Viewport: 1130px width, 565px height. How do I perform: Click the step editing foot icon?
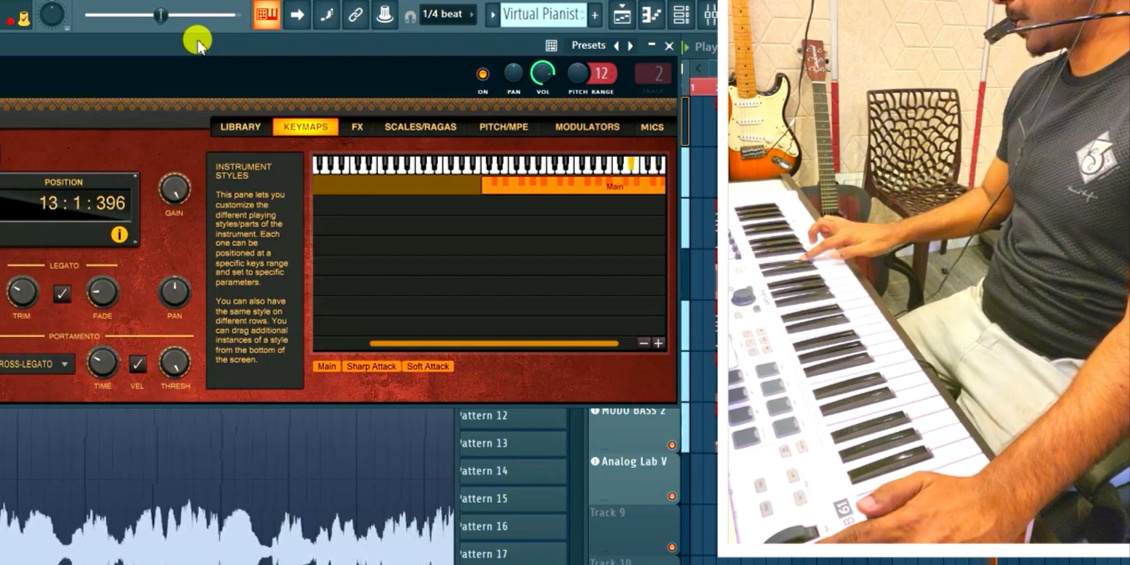tap(326, 14)
